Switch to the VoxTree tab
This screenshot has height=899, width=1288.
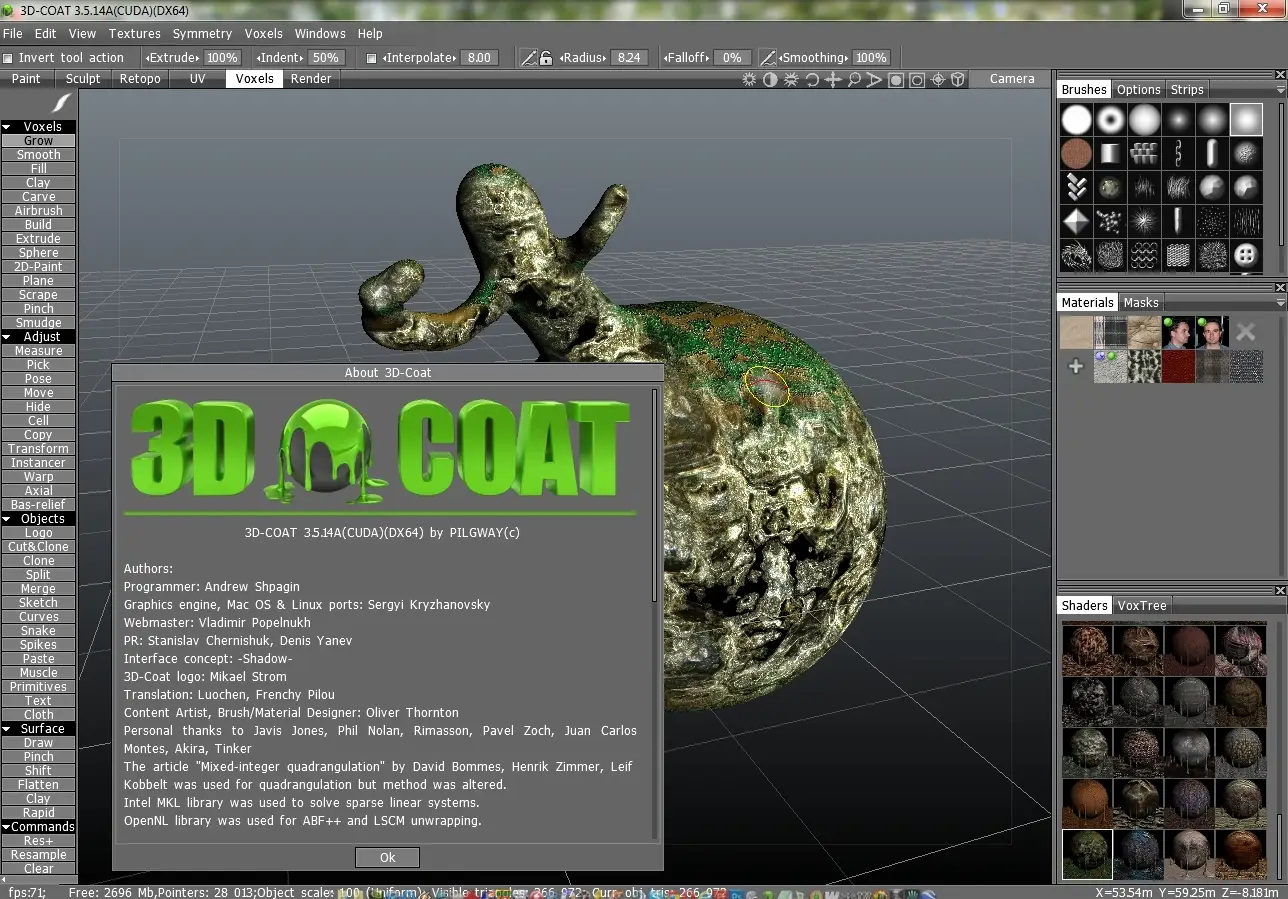(x=1142, y=606)
